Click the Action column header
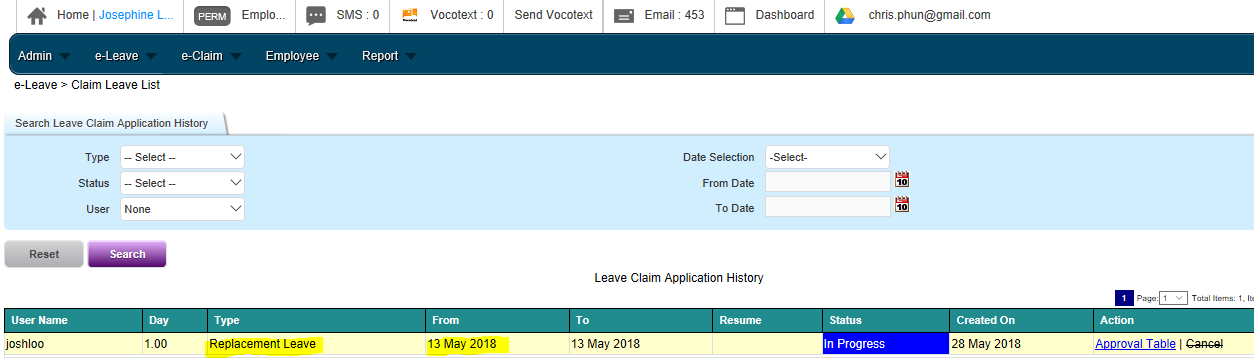The image size is (1254, 362). coord(1173,320)
